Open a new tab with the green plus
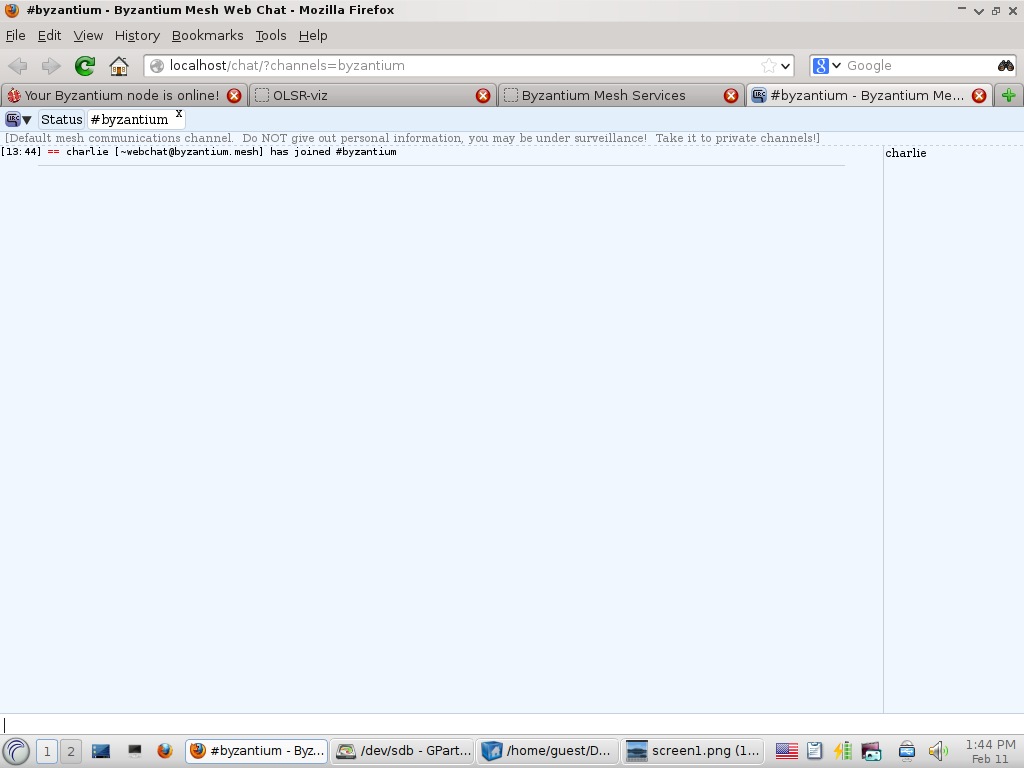This screenshot has height=768, width=1024. [1009, 95]
